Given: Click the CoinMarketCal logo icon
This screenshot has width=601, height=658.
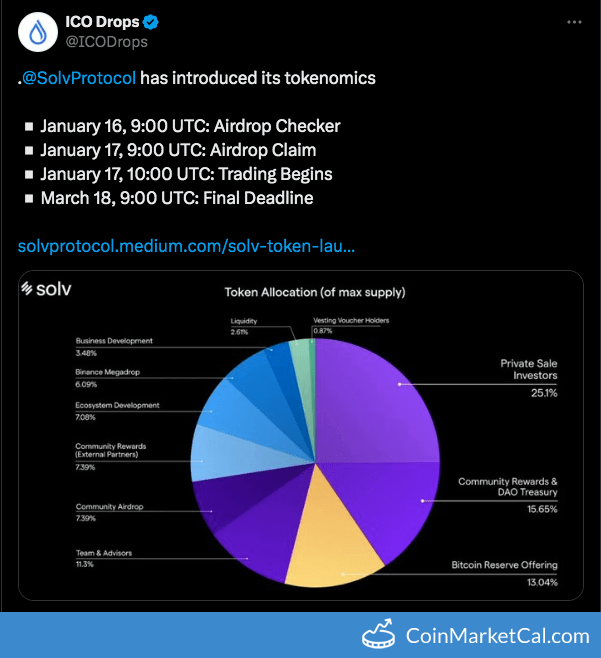Looking at the screenshot, I should coord(379,632).
